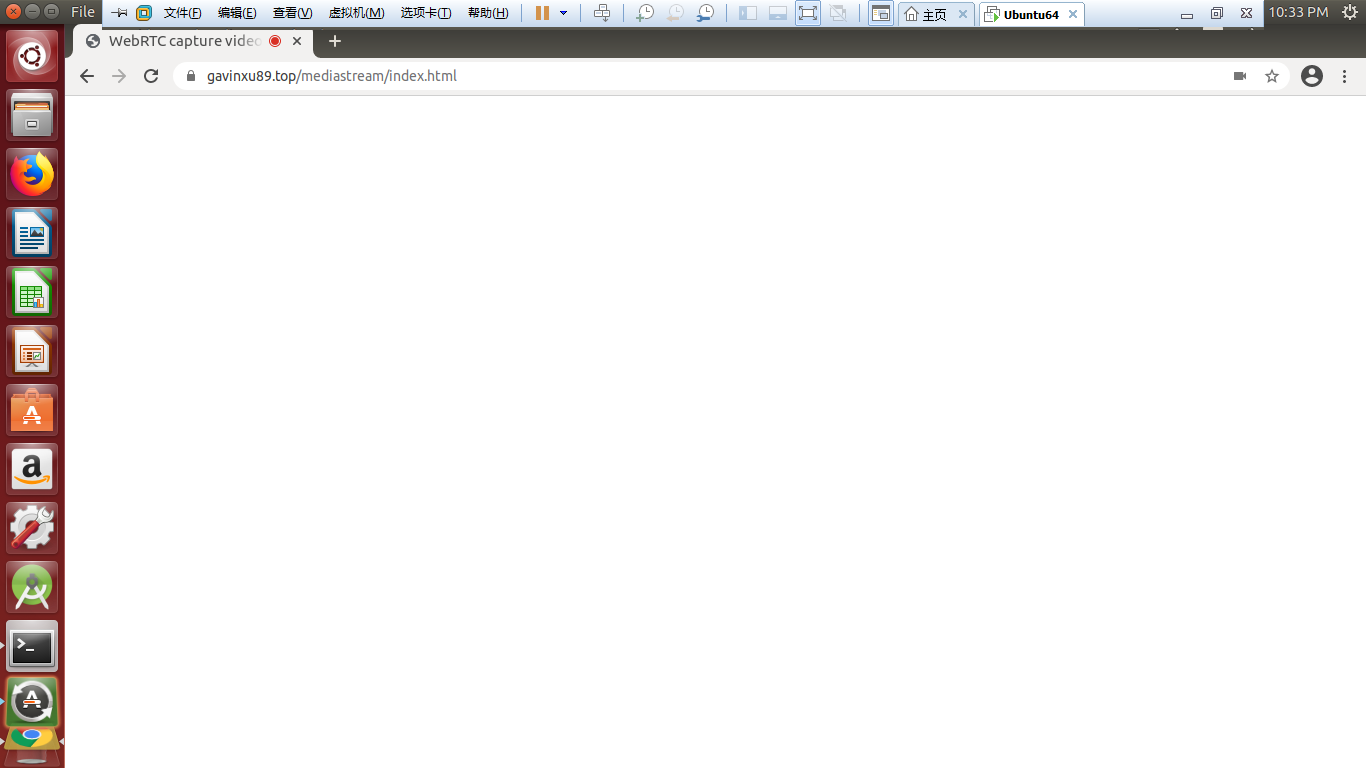Open Software Updater from the dock
Image resolution: width=1366 pixels, height=768 pixels.
(x=33, y=702)
